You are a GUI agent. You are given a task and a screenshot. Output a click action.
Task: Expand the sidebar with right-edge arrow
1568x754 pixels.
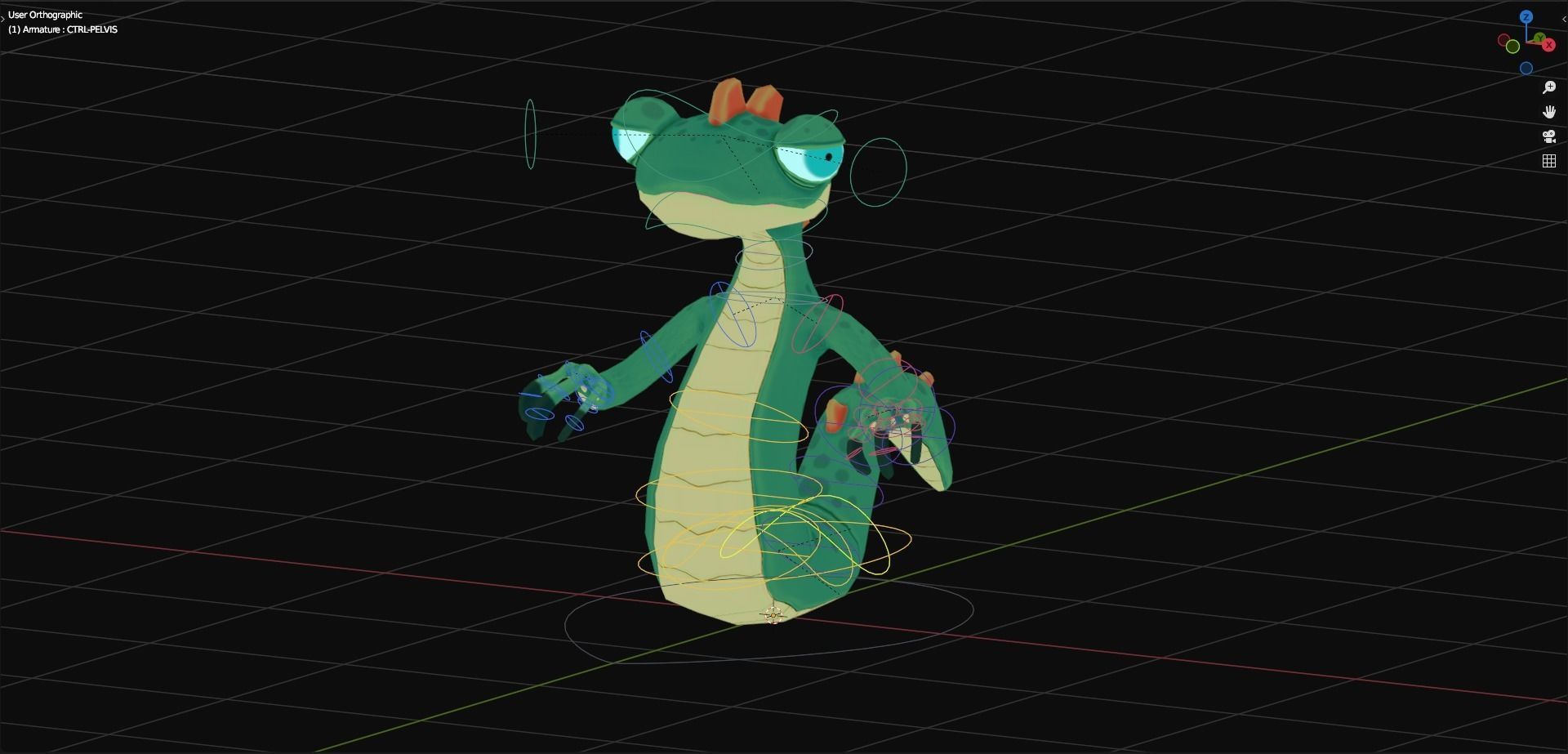[x=1564, y=19]
